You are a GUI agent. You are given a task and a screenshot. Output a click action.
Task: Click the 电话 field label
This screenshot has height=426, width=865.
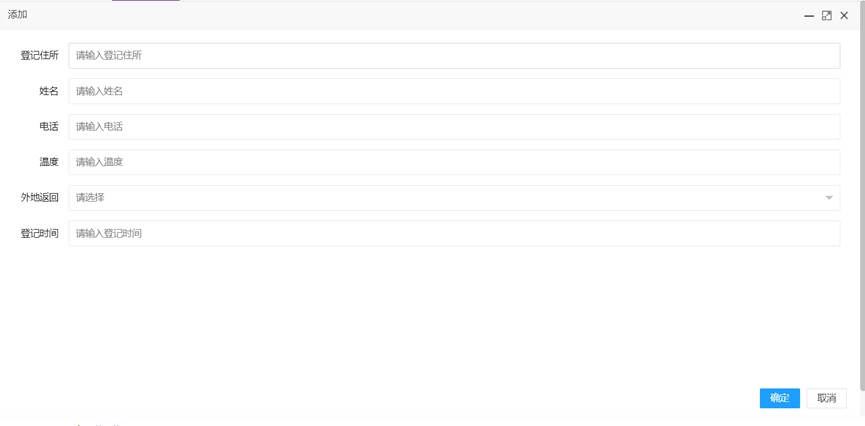[x=49, y=127]
